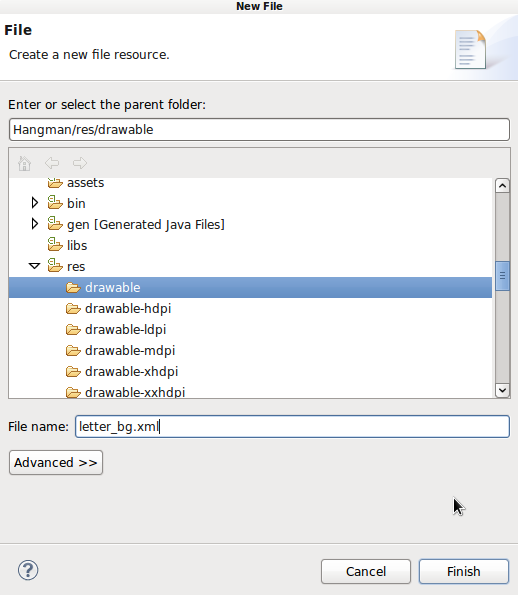The width and height of the screenshot is (518, 595).
Task: Click the File name input field
Action: click(x=292, y=427)
